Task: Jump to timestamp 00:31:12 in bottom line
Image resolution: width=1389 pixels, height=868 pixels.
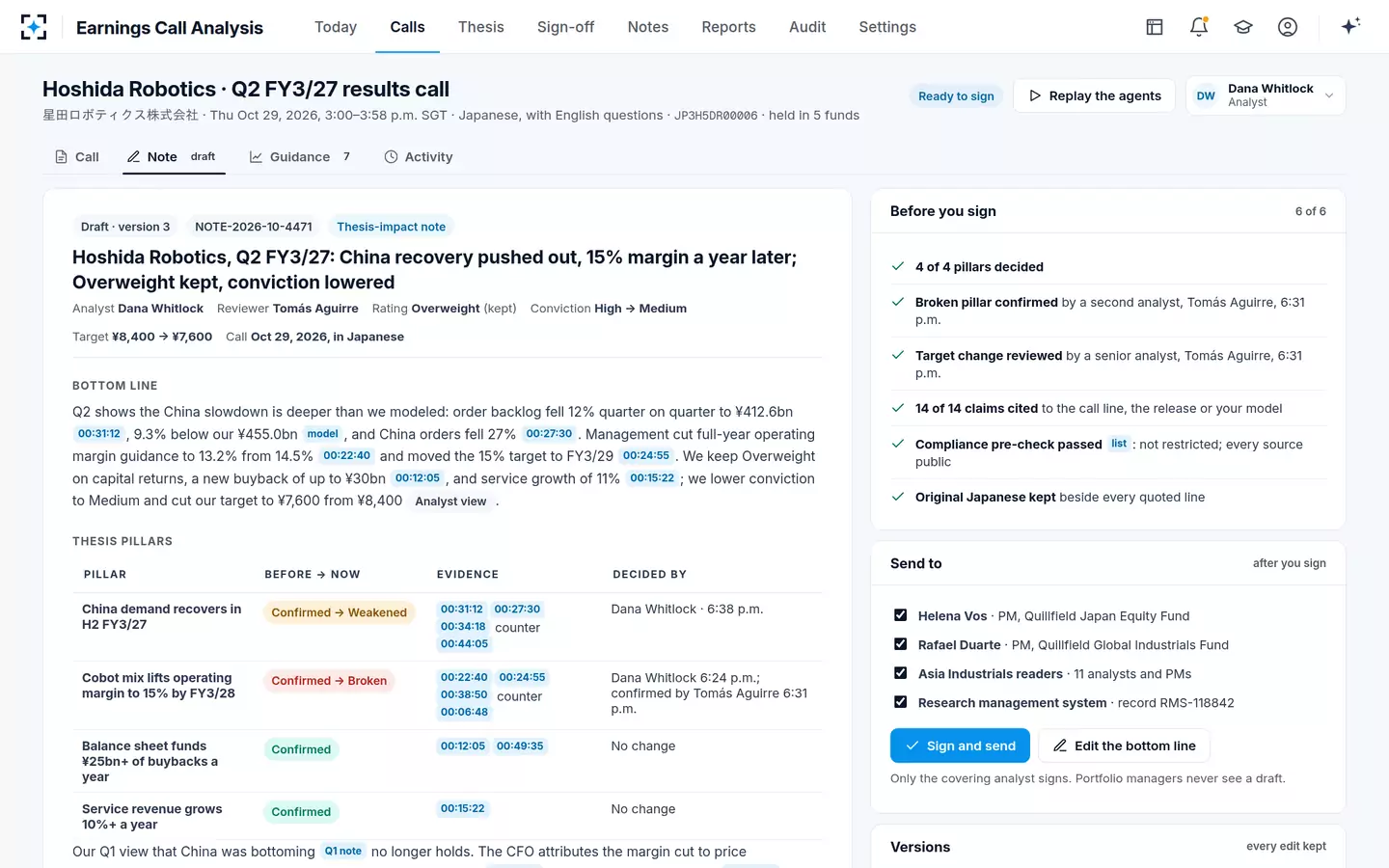Action: point(99,434)
